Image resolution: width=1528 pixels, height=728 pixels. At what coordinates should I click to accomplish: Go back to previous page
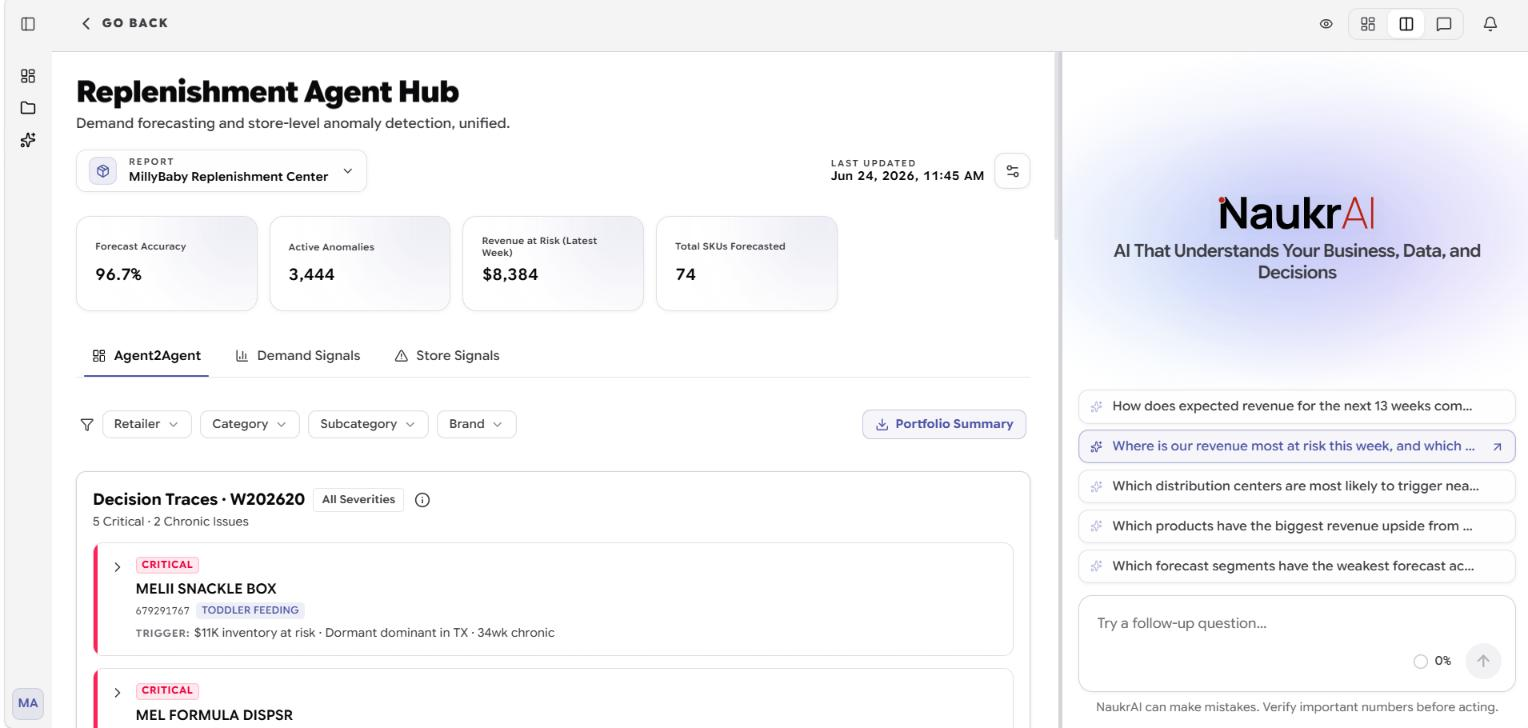(125, 23)
